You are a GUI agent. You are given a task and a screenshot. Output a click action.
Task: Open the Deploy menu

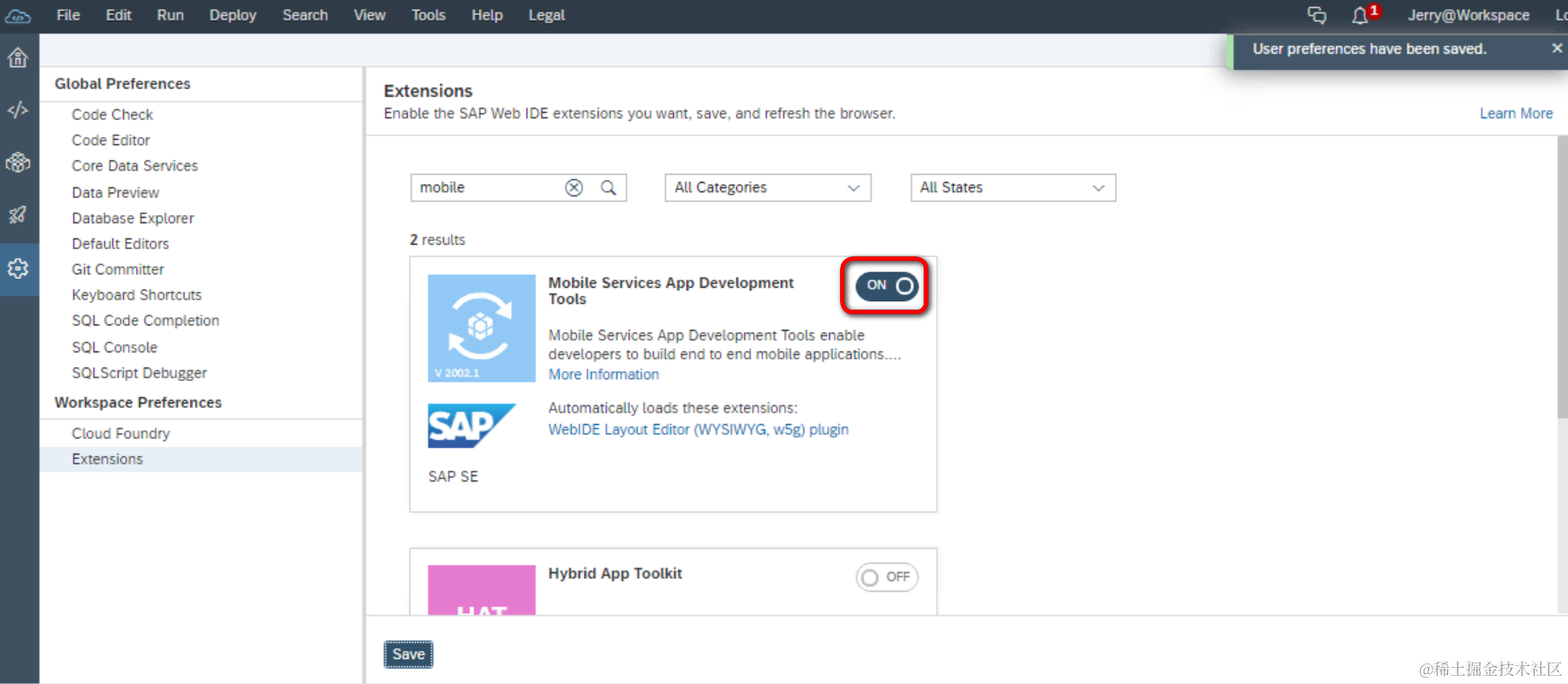[233, 15]
